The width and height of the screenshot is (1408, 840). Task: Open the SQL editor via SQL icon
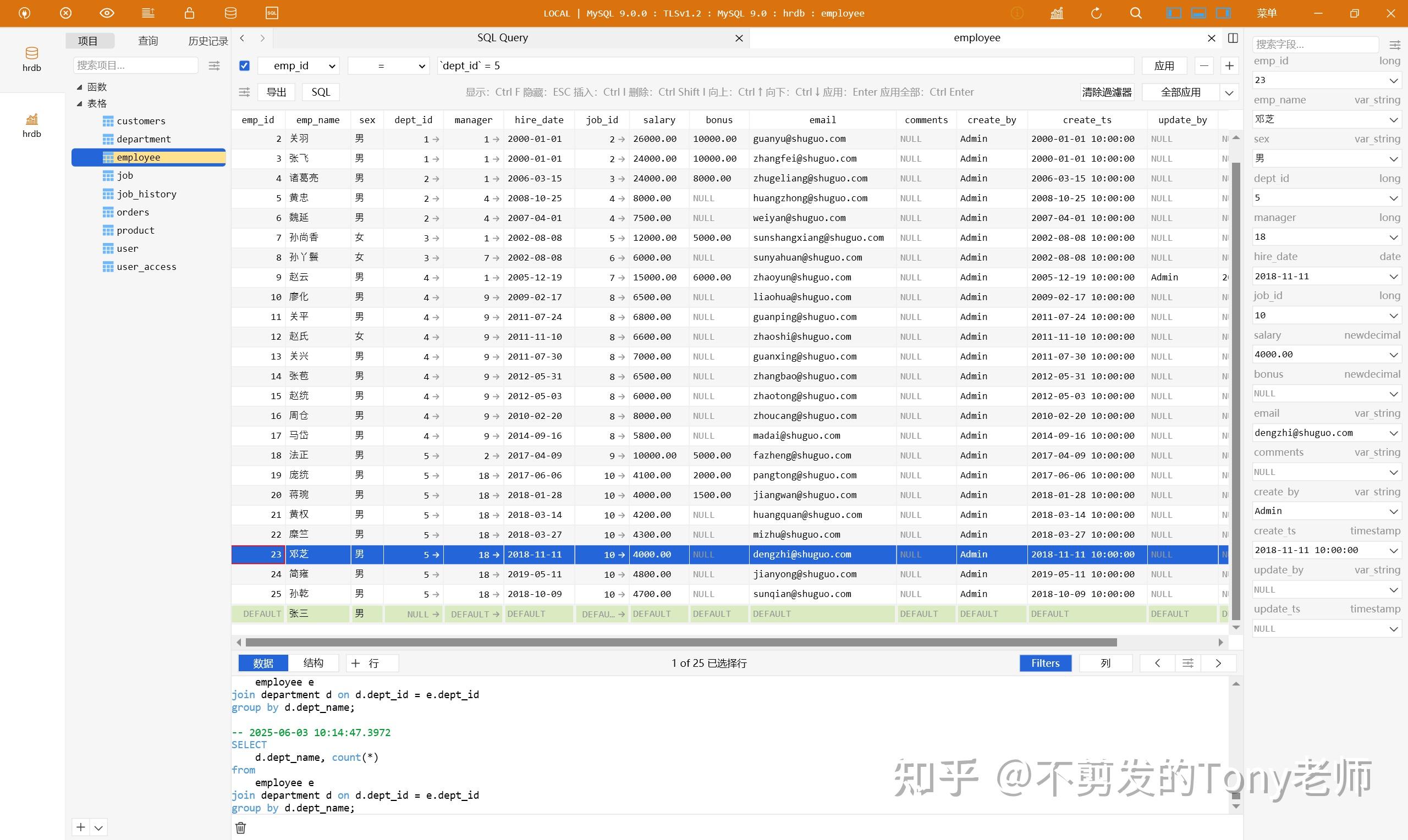tap(271, 13)
